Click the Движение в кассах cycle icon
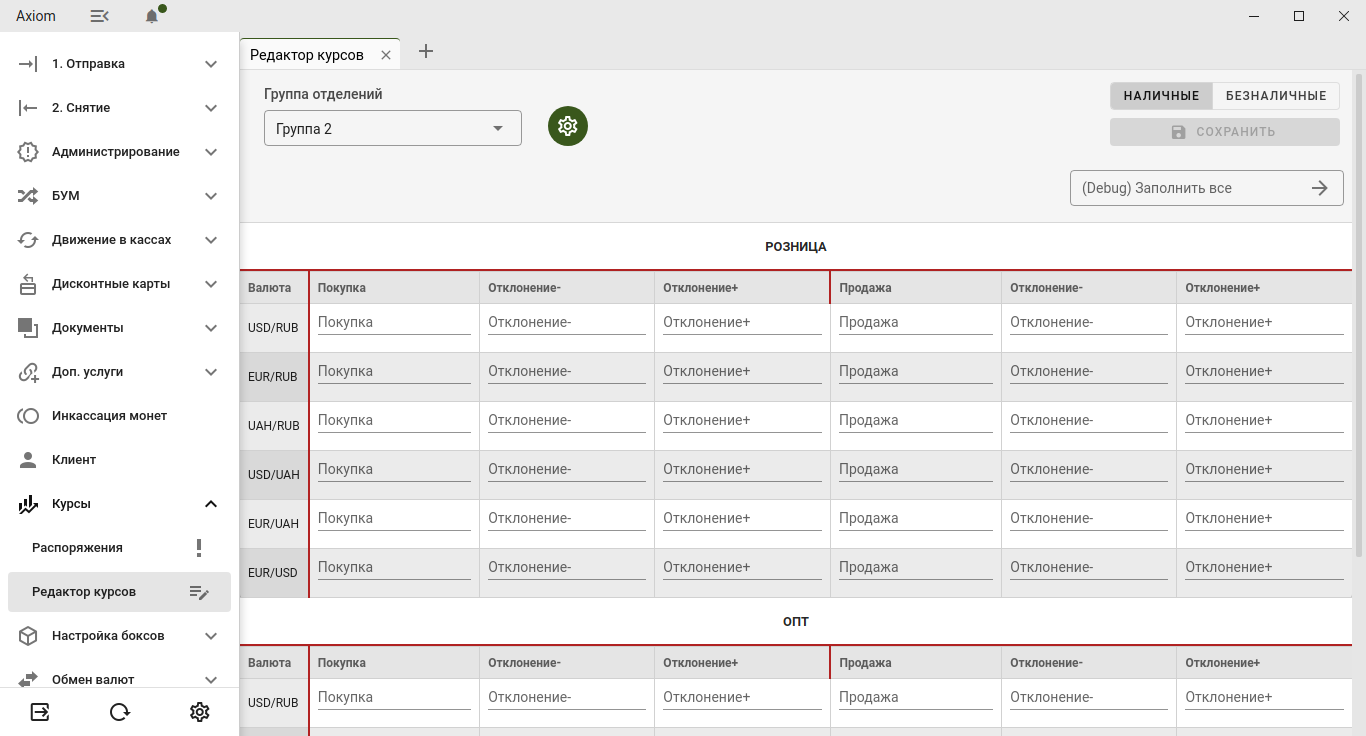The height and width of the screenshot is (736, 1366). tap(28, 240)
